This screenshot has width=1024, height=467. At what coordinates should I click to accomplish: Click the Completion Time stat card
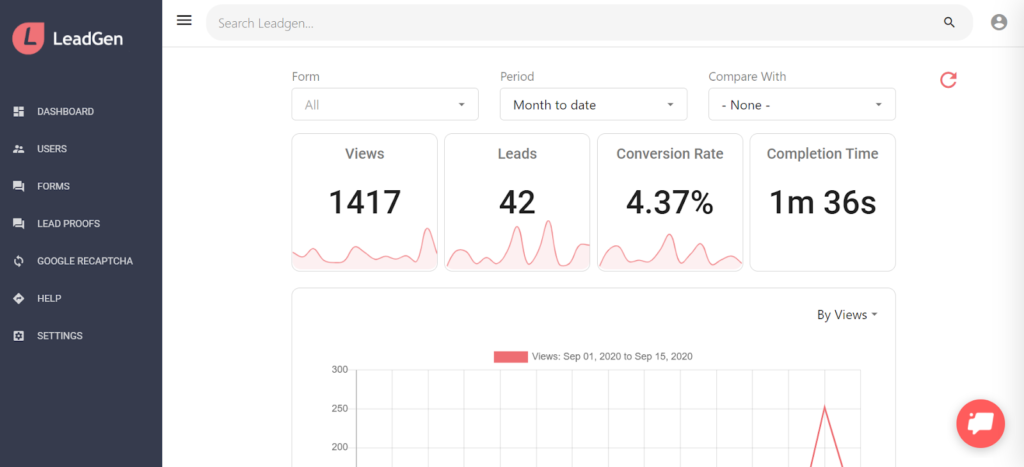coord(823,202)
